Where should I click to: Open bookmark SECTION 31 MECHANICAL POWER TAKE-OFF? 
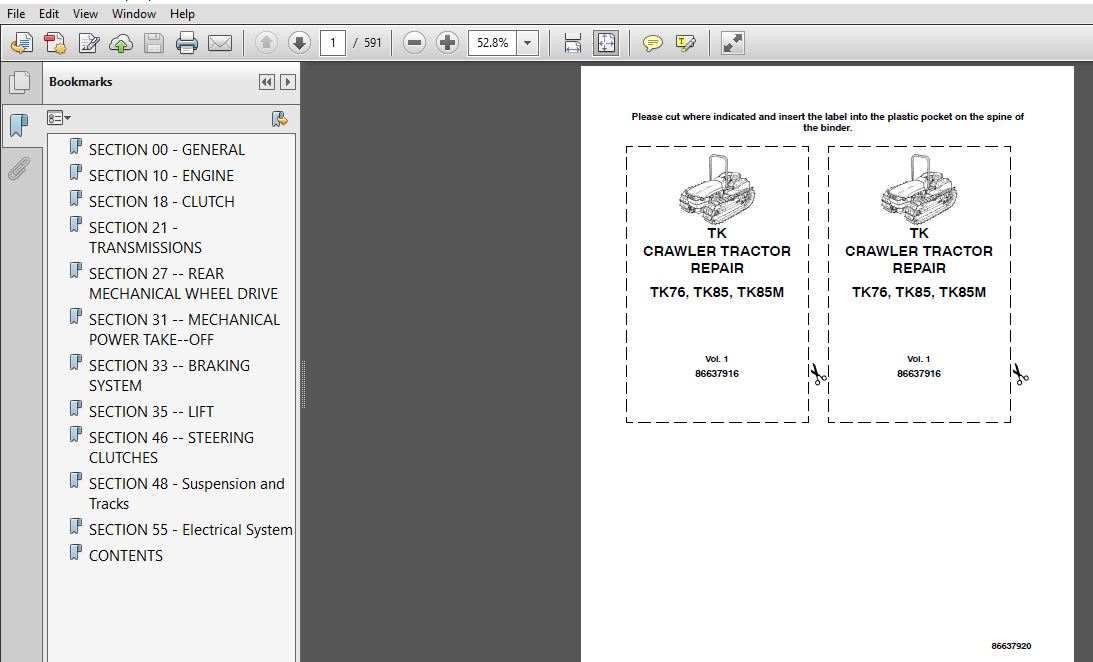click(184, 330)
